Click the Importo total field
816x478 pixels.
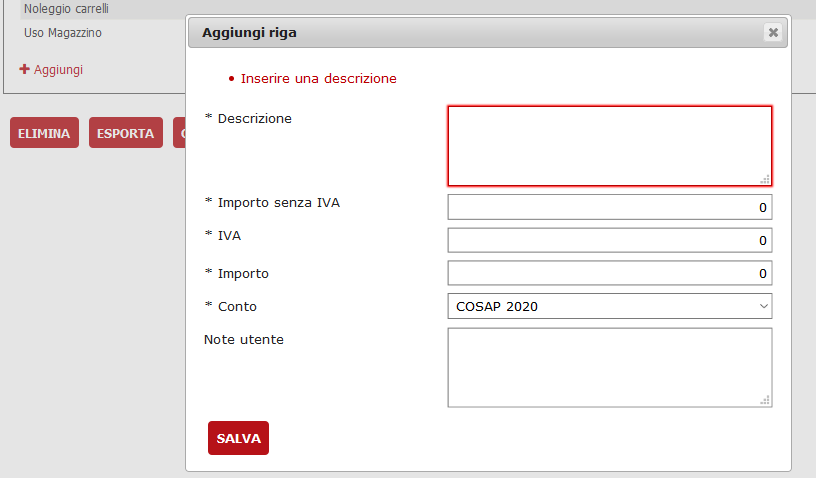coord(609,273)
